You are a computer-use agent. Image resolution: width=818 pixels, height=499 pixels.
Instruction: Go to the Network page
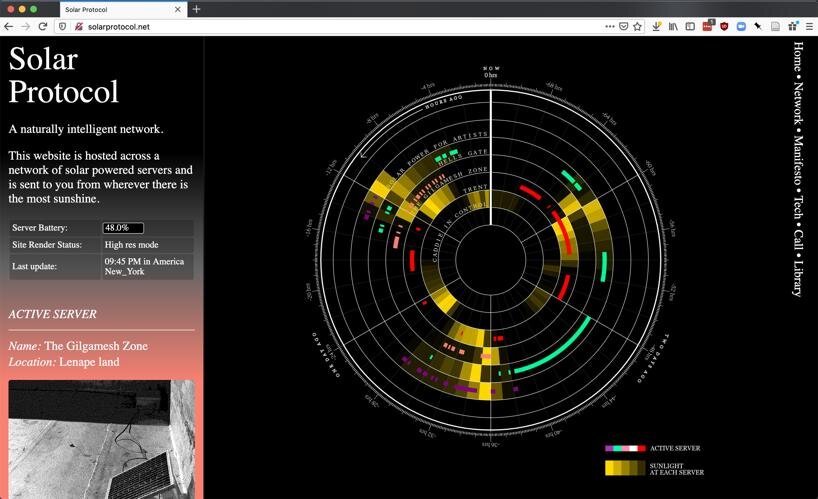click(798, 103)
